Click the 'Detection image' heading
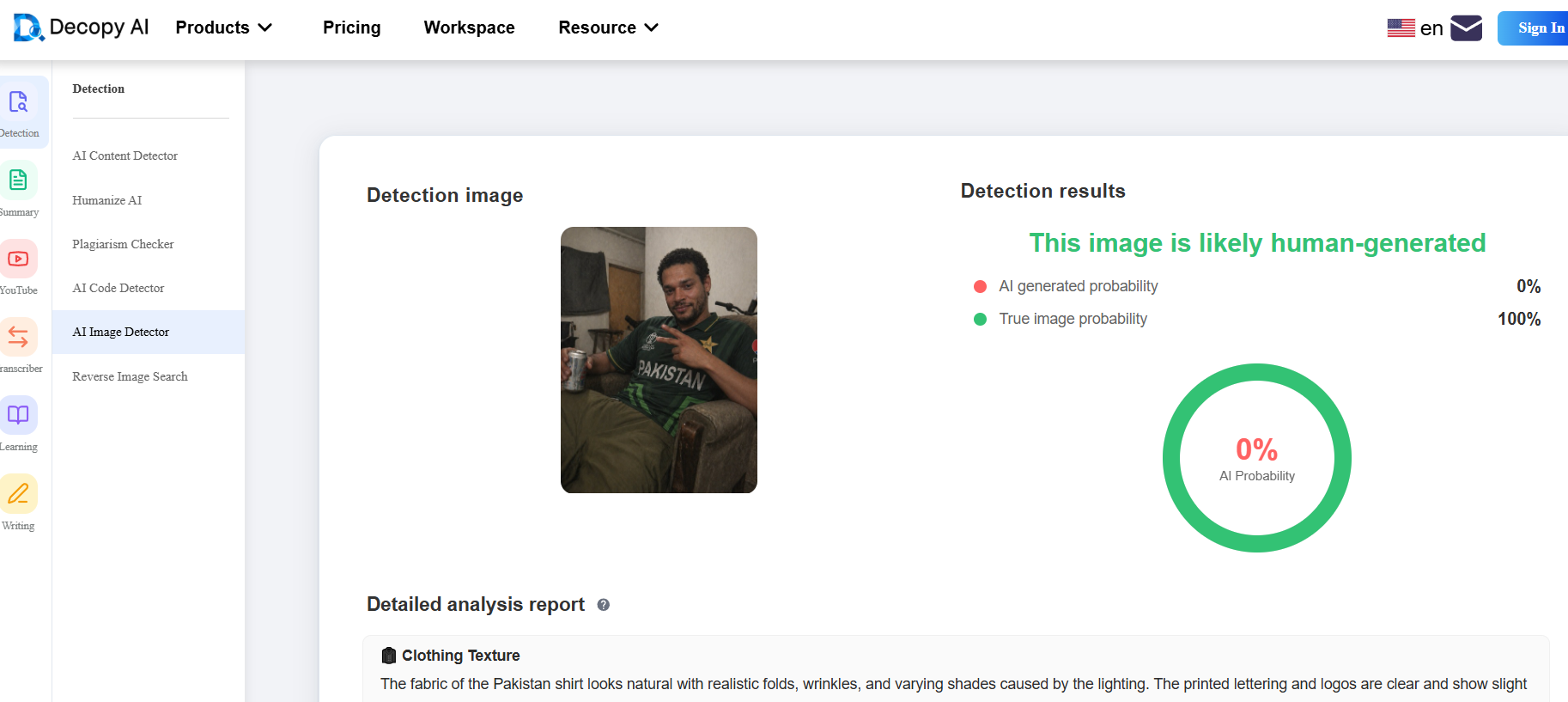The height and width of the screenshot is (702, 1568). [445, 195]
